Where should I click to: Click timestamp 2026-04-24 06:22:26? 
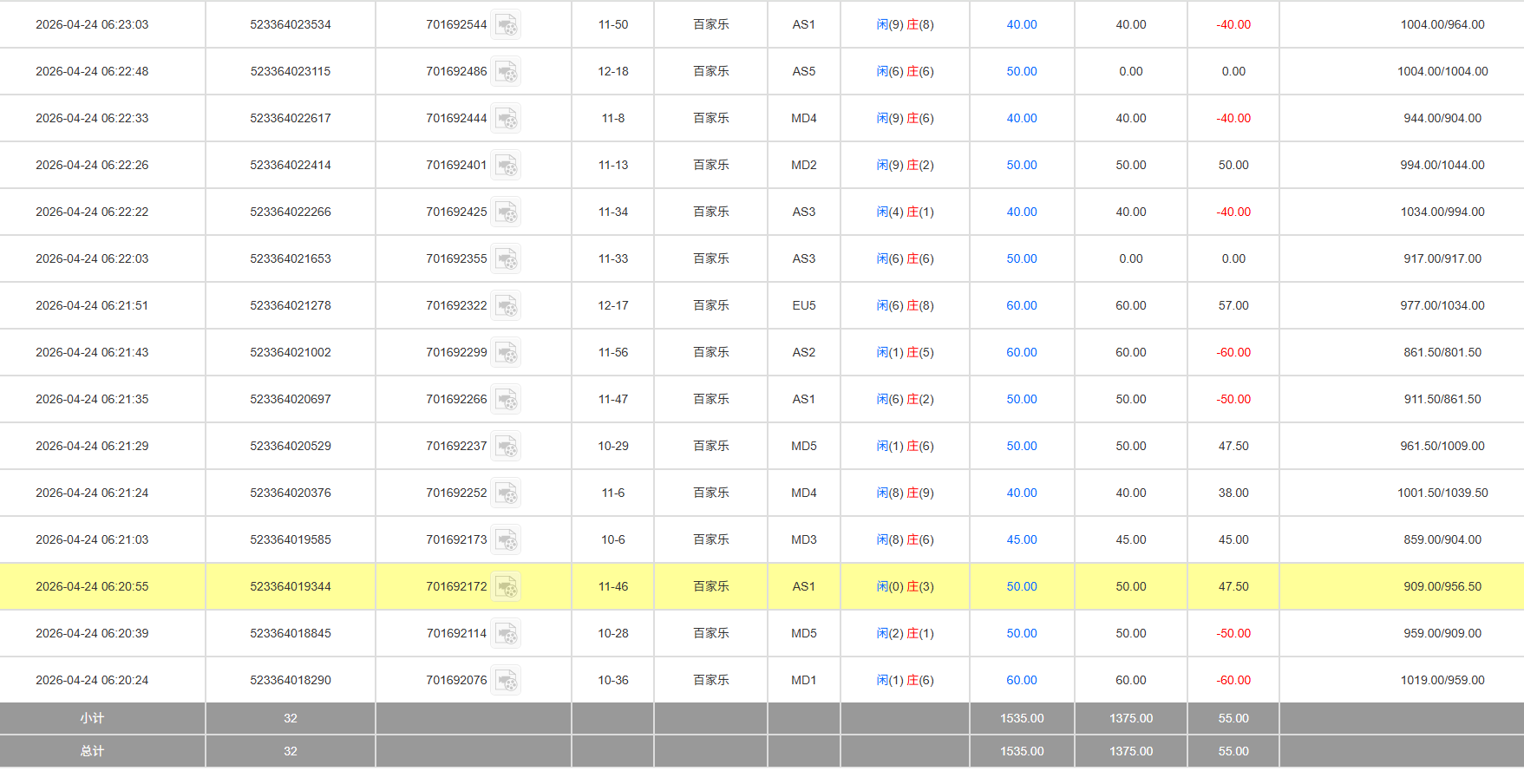(92, 165)
